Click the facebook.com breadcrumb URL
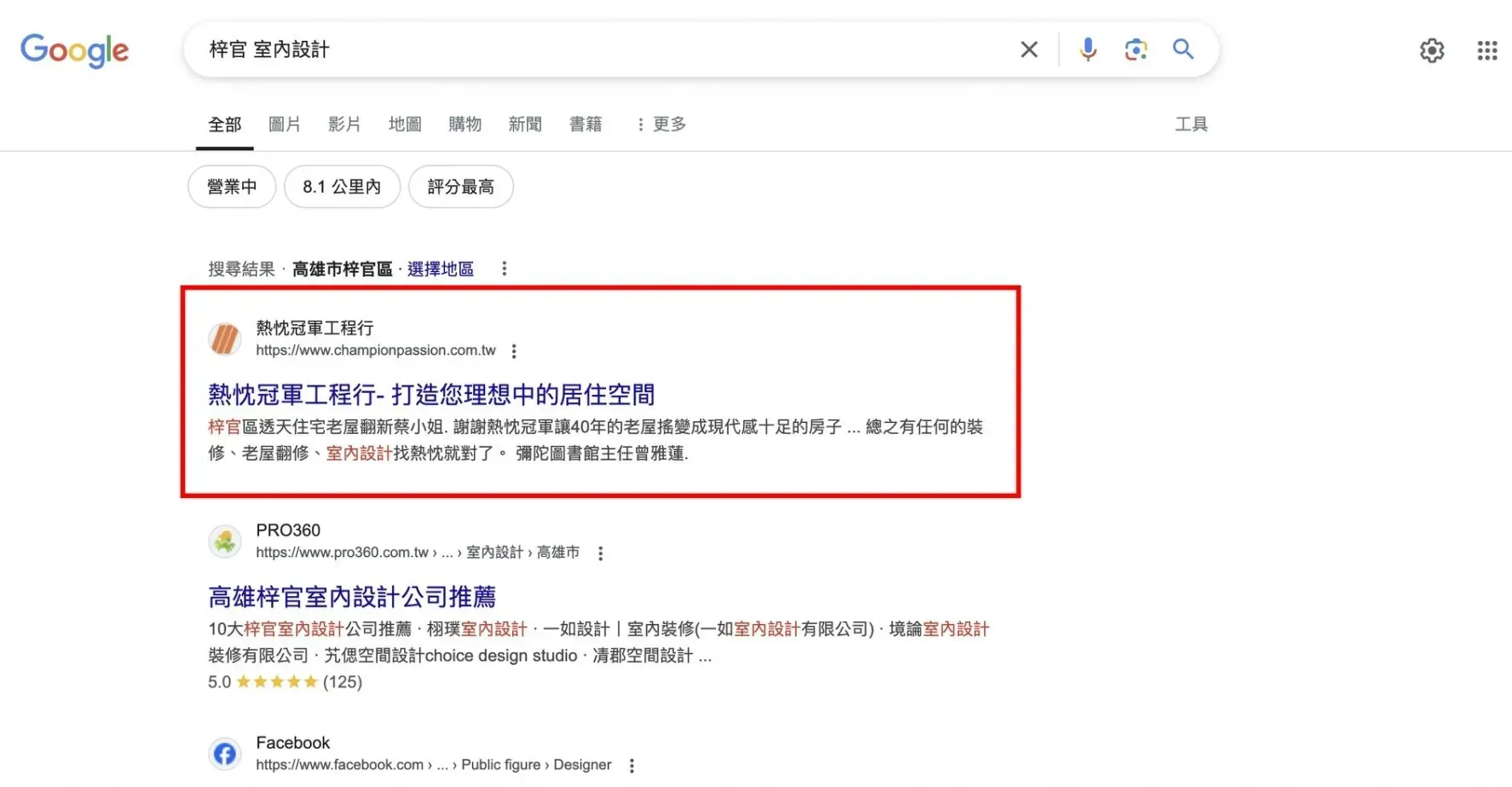The width and height of the screenshot is (1512, 787). 434,765
